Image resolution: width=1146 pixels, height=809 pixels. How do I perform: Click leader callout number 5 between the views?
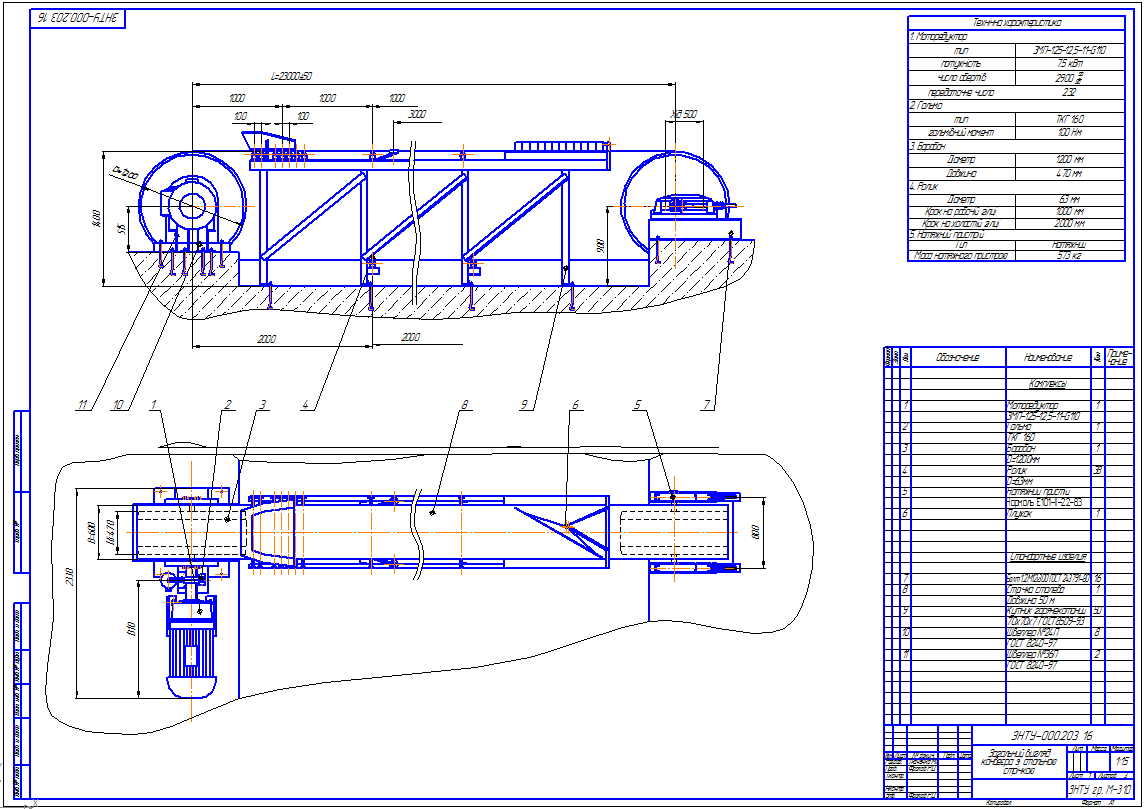[637, 404]
